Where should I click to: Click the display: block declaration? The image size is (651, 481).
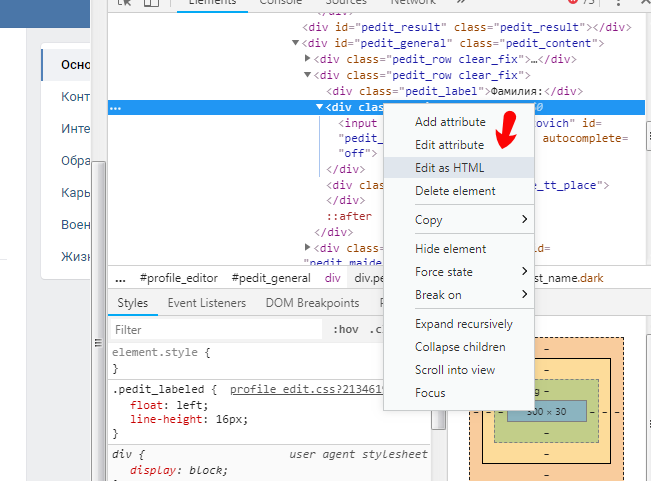pos(179,470)
